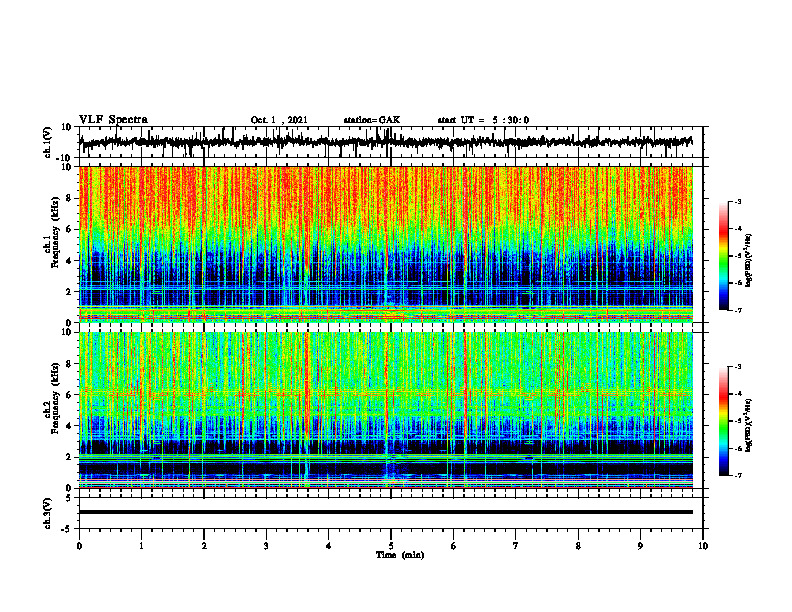The width and height of the screenshot is (792, 612).
Task: Click the 'Time (min)' axis label
Action: coord(400,555)
